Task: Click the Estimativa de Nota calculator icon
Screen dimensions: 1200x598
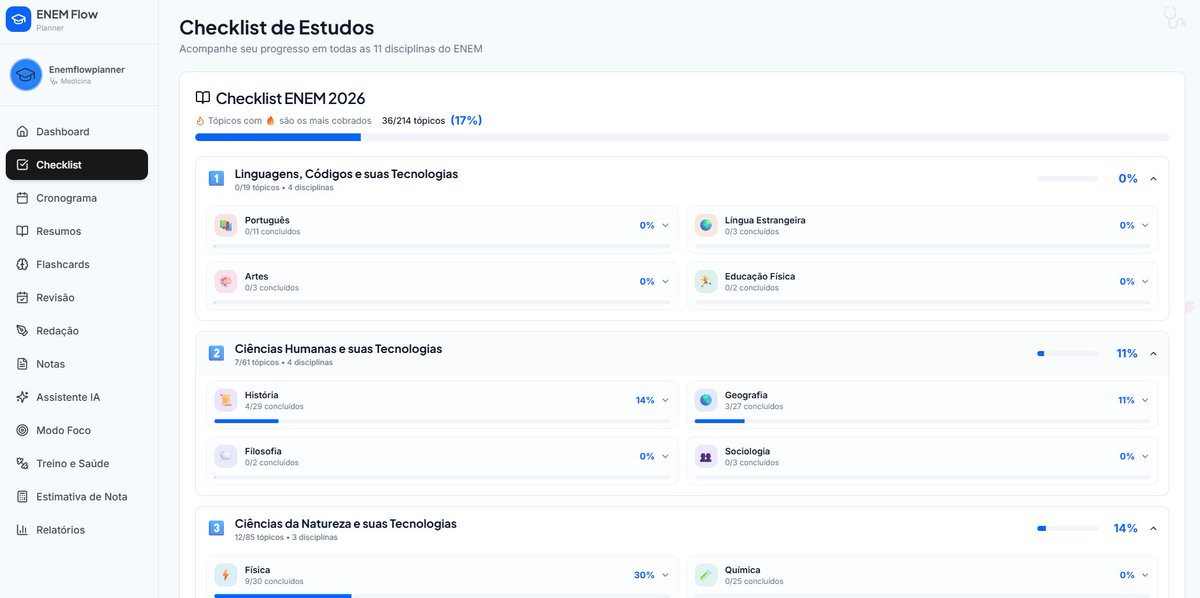Action: (x=23, y=496)
